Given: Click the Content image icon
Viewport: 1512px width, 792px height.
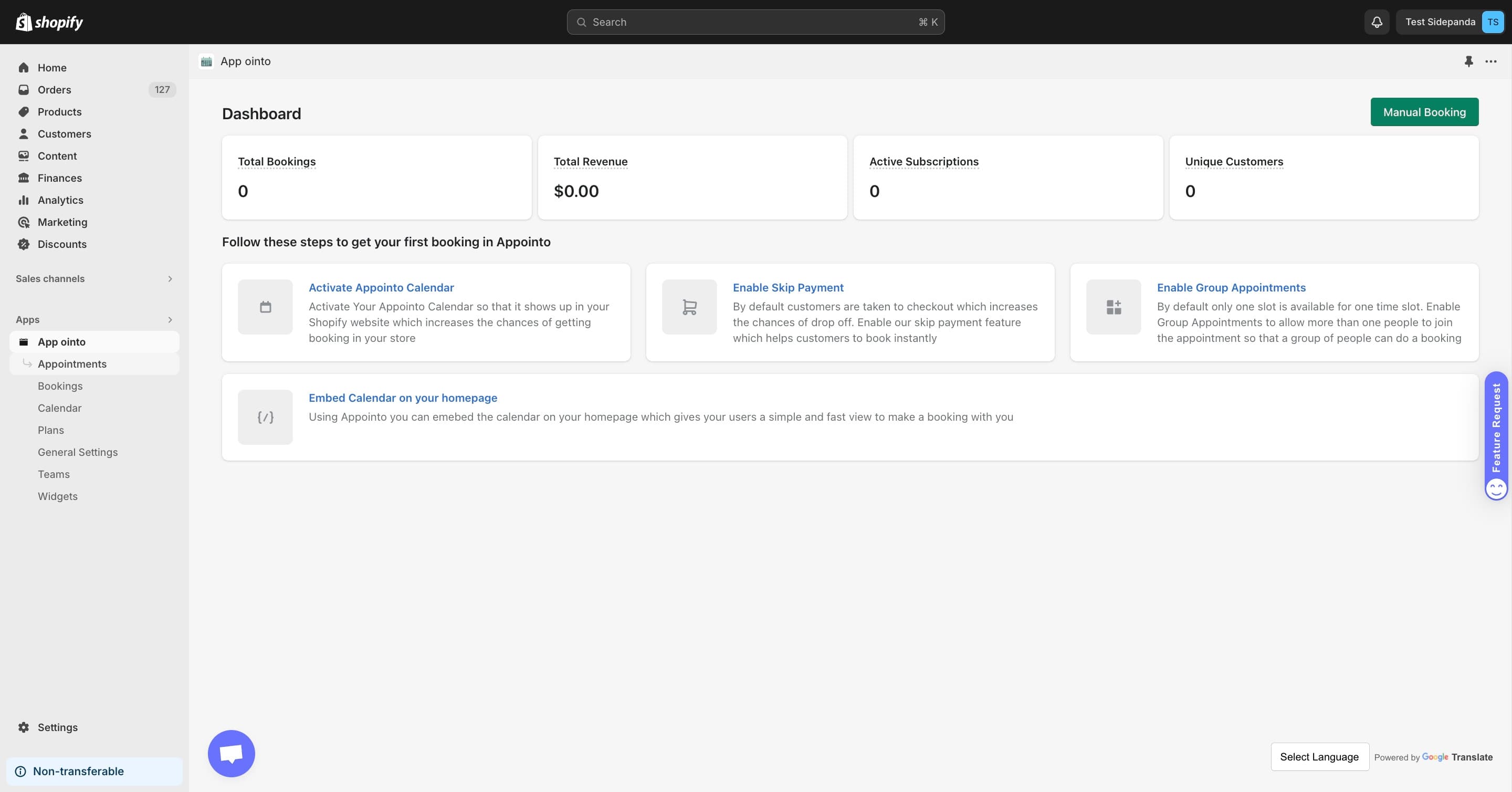Looking at the screenshot, I should click(24, 155).
